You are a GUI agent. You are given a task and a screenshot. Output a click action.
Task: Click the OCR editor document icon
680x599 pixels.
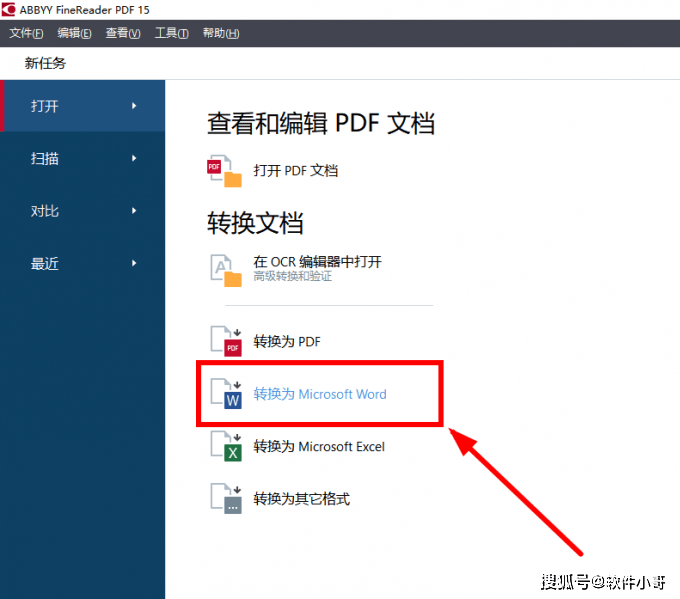(226, 270)
